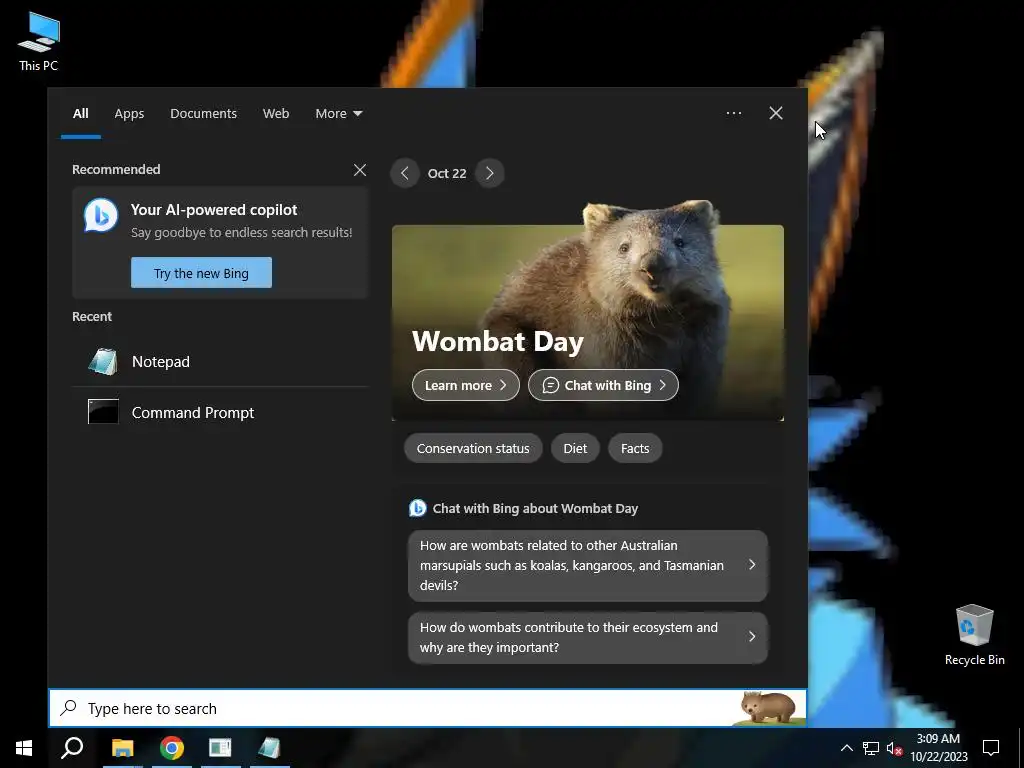Viewport: 1024px width, 768px height.
Task: Click Learn more about Wombat Day
Action: pyautogui.click(x=466, y=385)
